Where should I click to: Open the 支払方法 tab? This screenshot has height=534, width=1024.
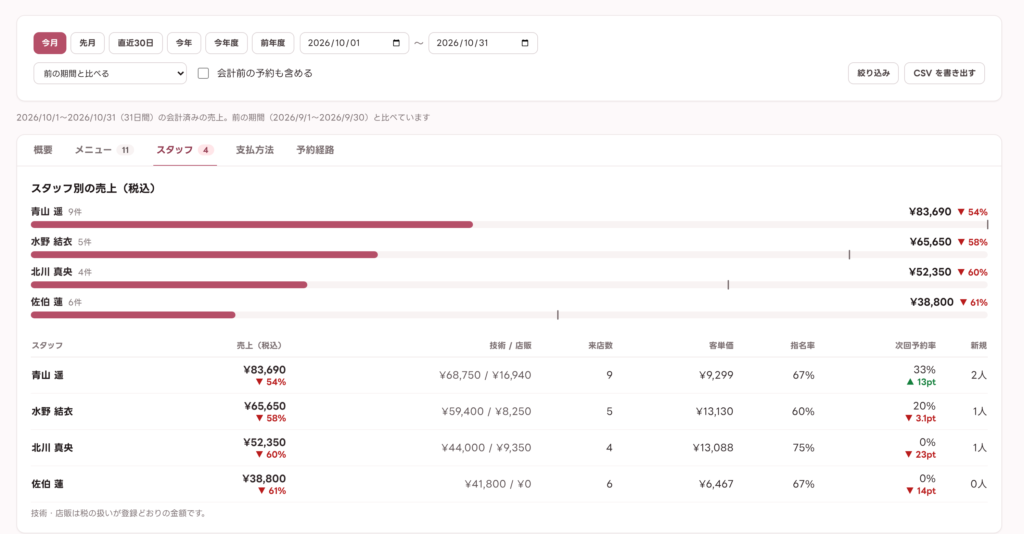[x=255, y=150]
